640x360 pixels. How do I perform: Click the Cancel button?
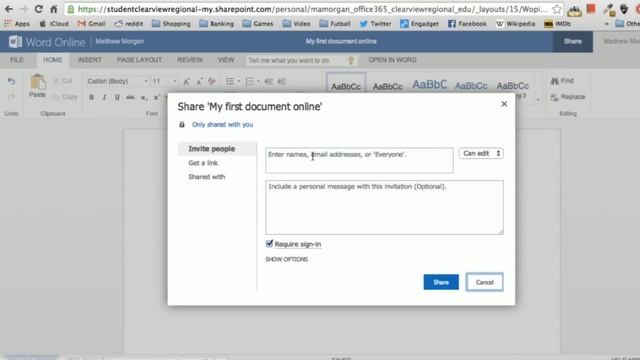pos(484,282)
